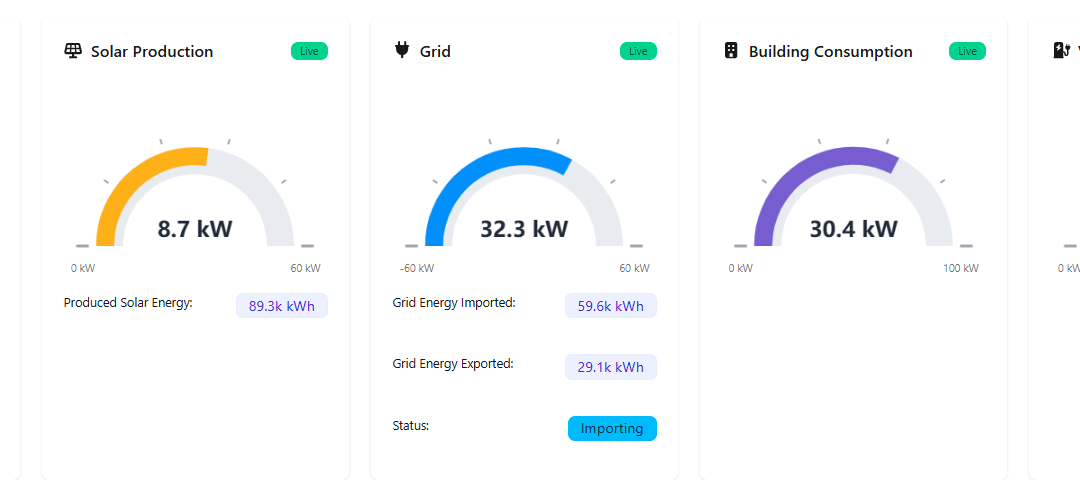
Task: Click the 59.6k kWh grid imported value
Action: click(x=610, y=306)
